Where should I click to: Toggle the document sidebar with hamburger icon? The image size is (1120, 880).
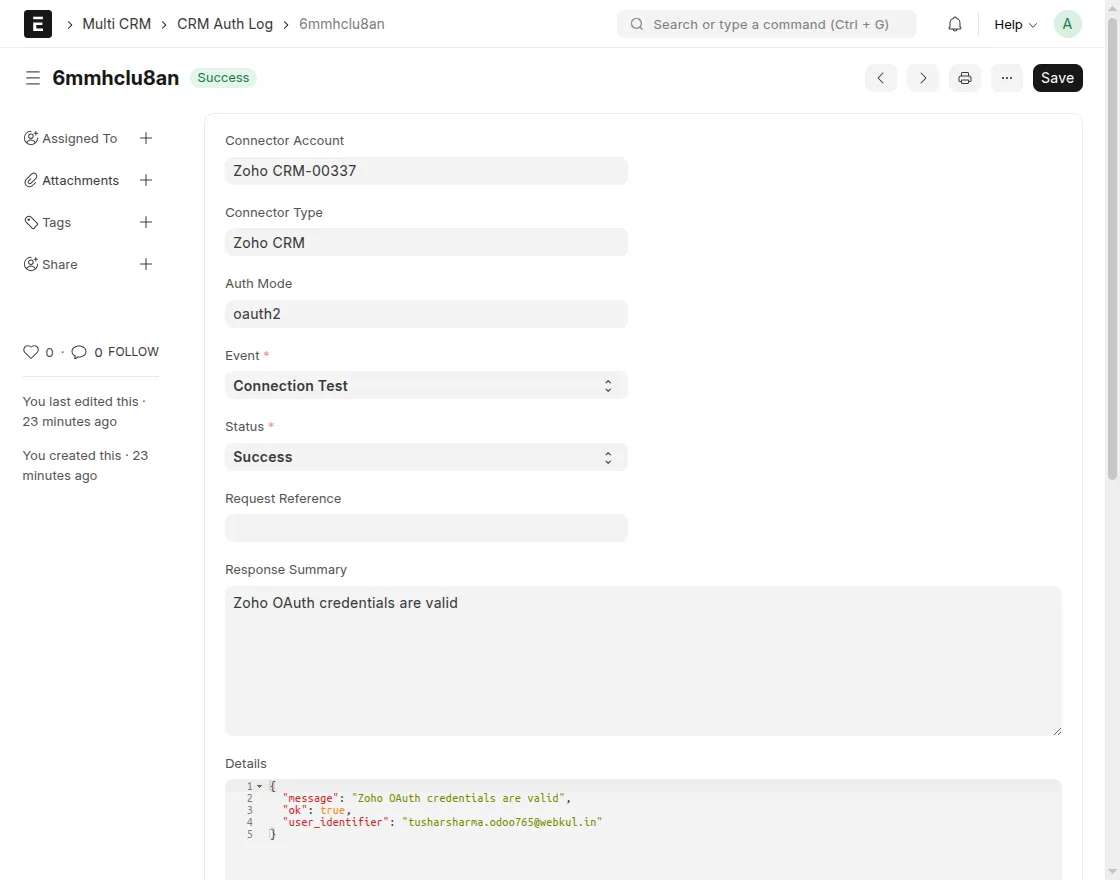point(33,77)
